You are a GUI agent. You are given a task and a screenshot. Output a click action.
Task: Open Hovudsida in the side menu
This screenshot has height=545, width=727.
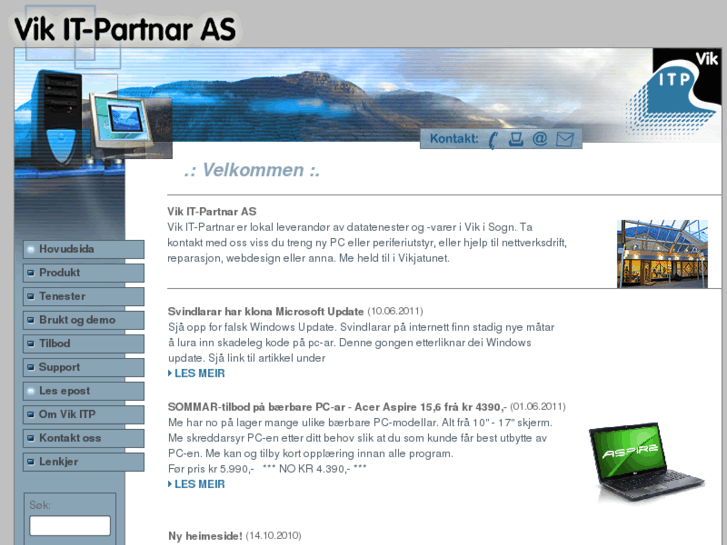(x=83, y=249)
